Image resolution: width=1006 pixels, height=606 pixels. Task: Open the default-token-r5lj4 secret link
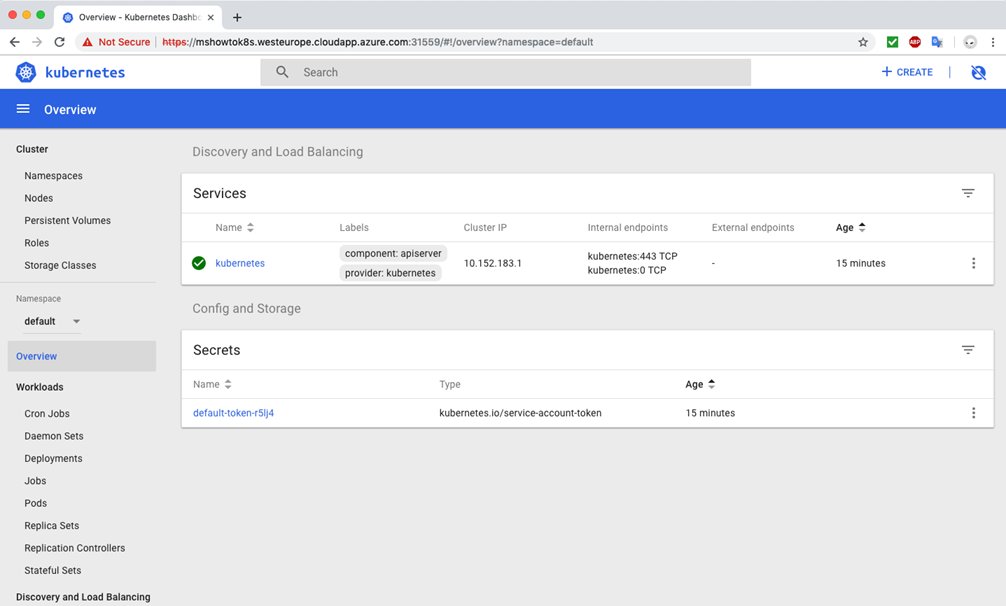234,413
